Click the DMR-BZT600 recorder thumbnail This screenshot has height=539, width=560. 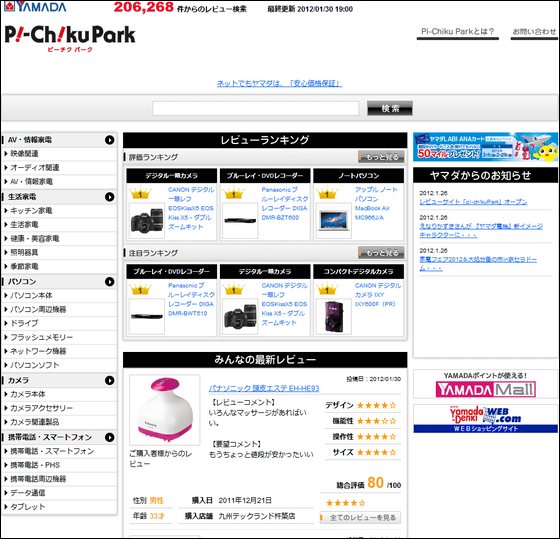[x=240, y=221]
